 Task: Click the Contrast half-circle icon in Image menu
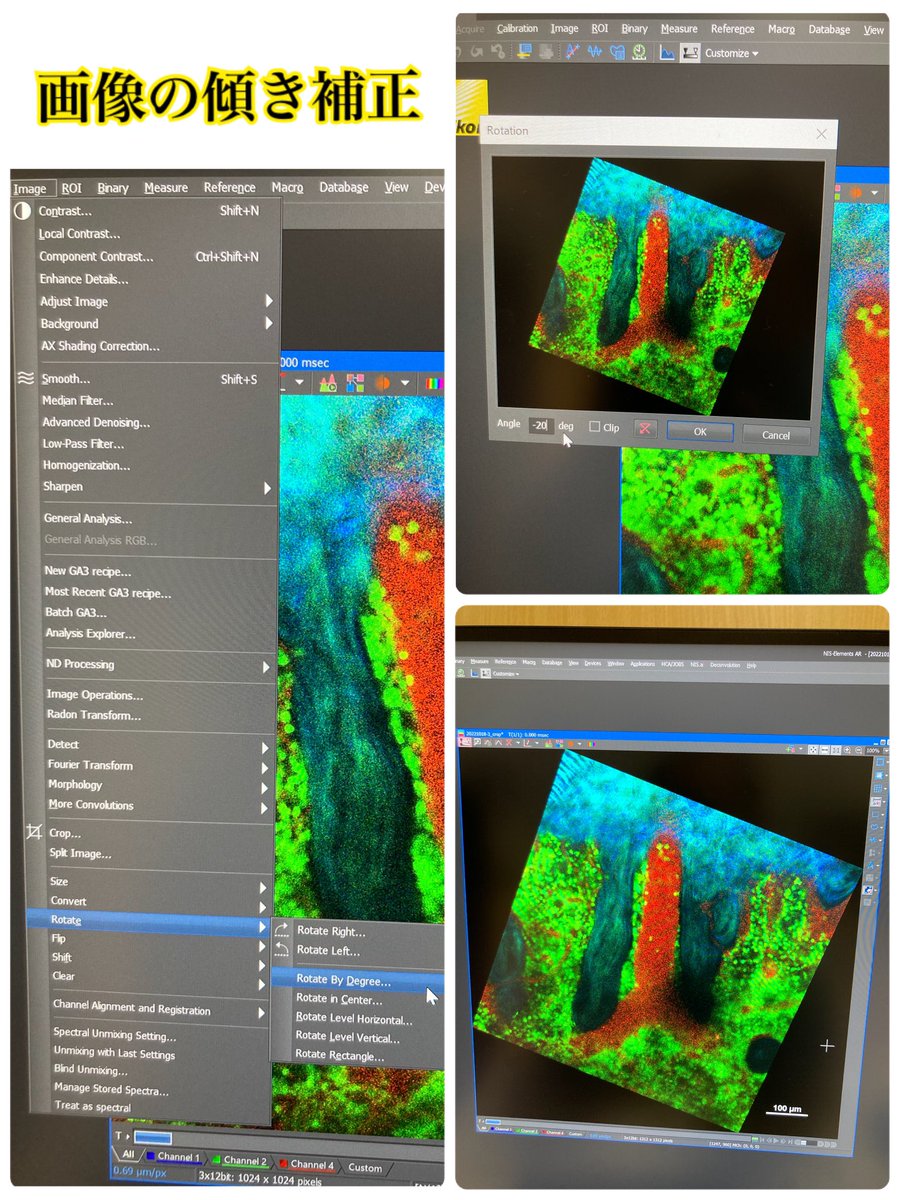click(x=23, y=211)
